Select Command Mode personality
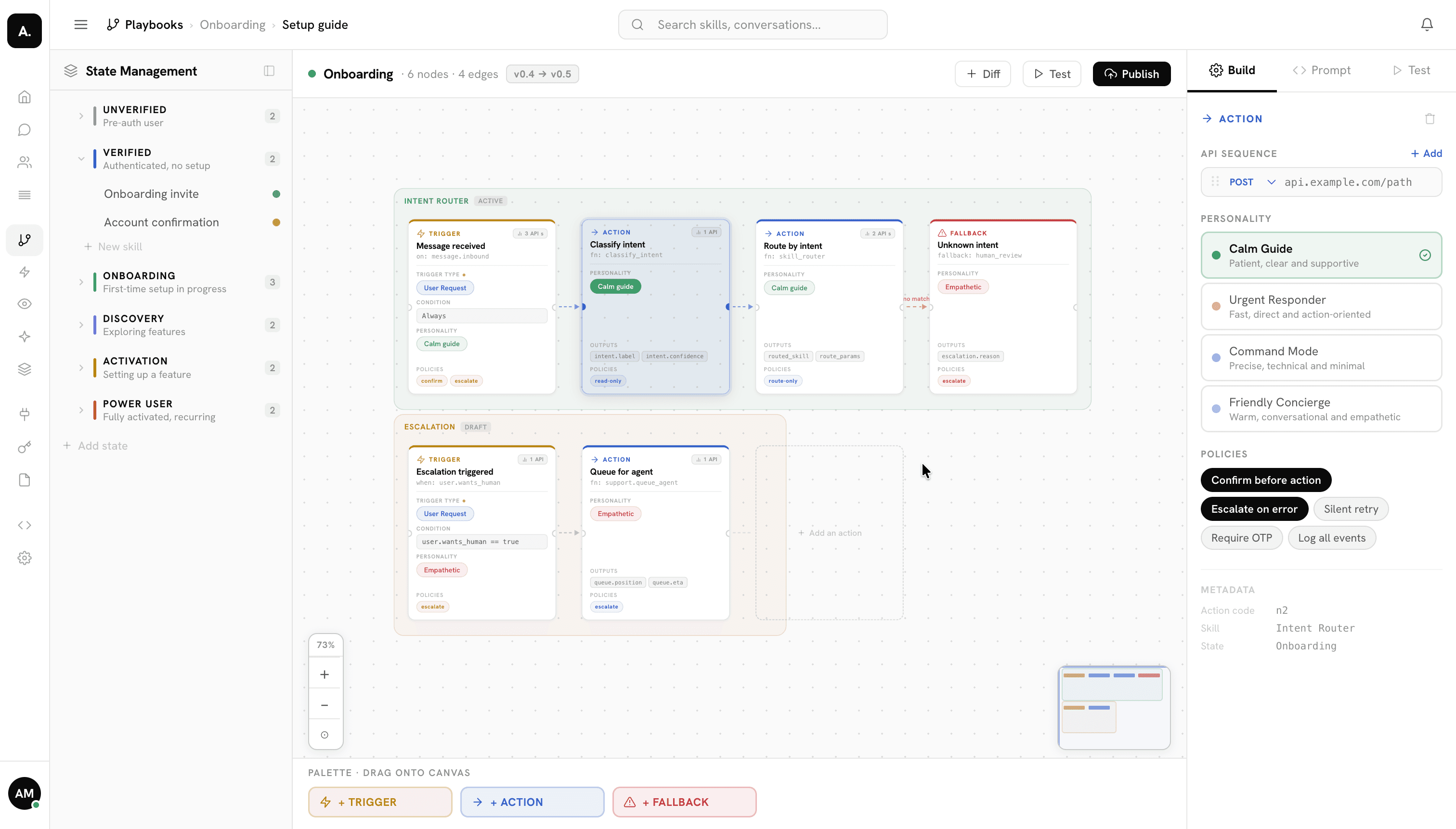1456x829 pixels. [1321, 358]
